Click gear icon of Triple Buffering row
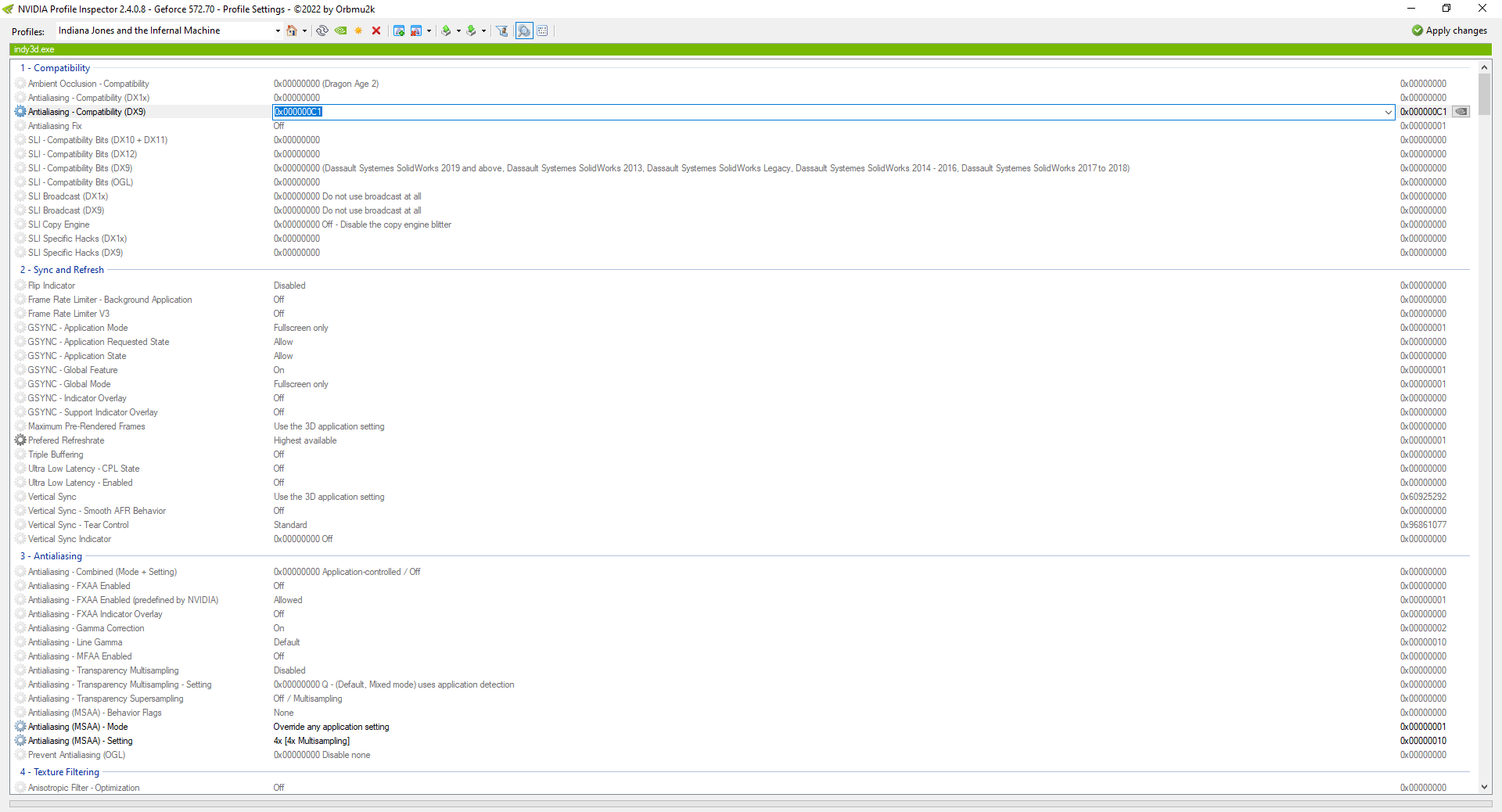 tap(20, 455)
